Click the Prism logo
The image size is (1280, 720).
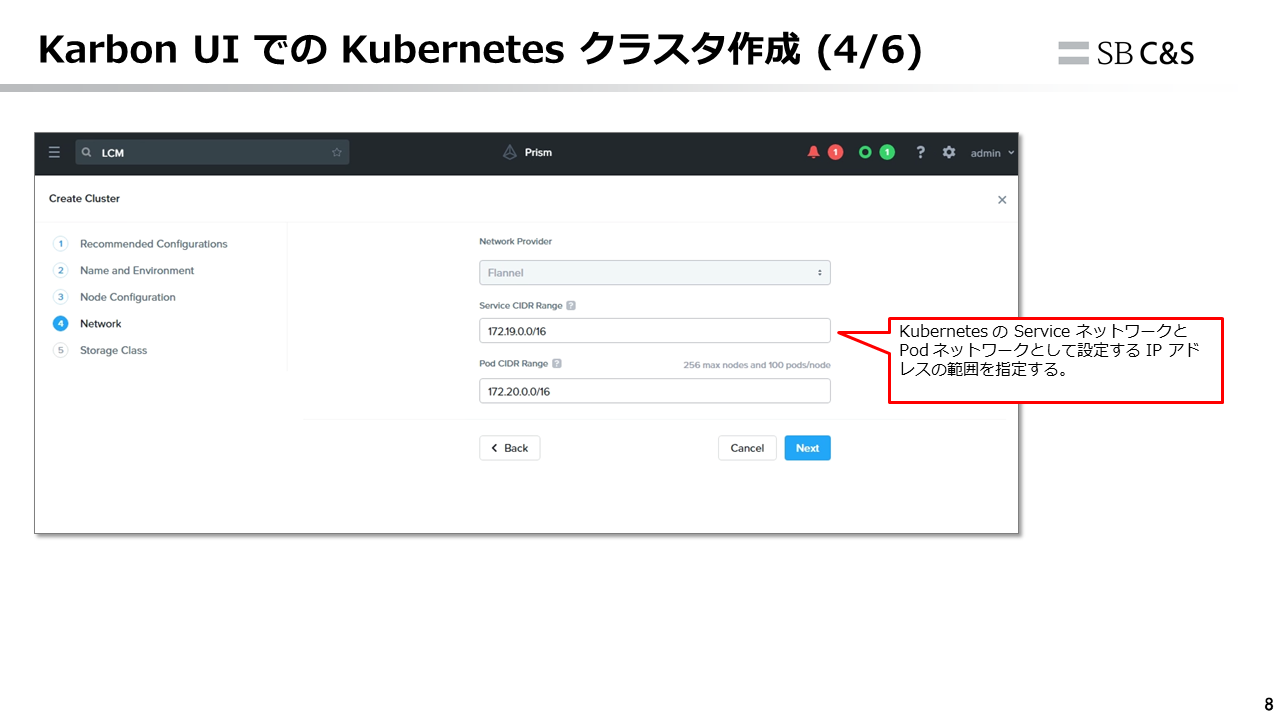(527, 152)
